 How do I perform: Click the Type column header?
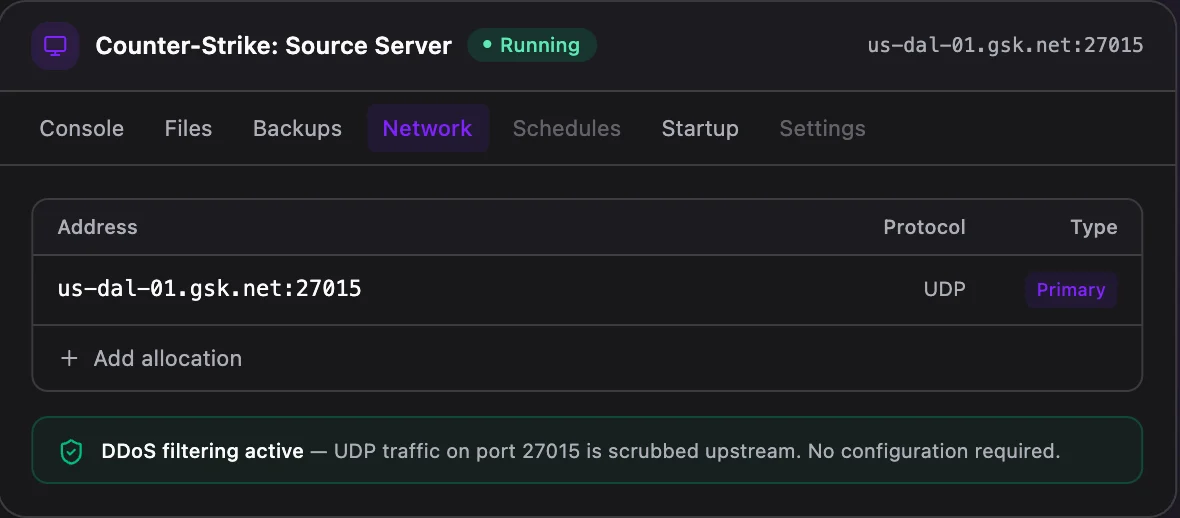1094,227
